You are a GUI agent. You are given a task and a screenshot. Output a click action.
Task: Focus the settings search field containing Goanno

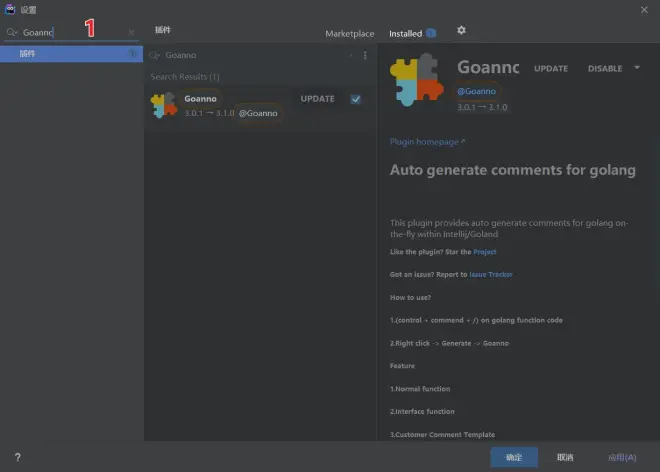coord(74,32)
